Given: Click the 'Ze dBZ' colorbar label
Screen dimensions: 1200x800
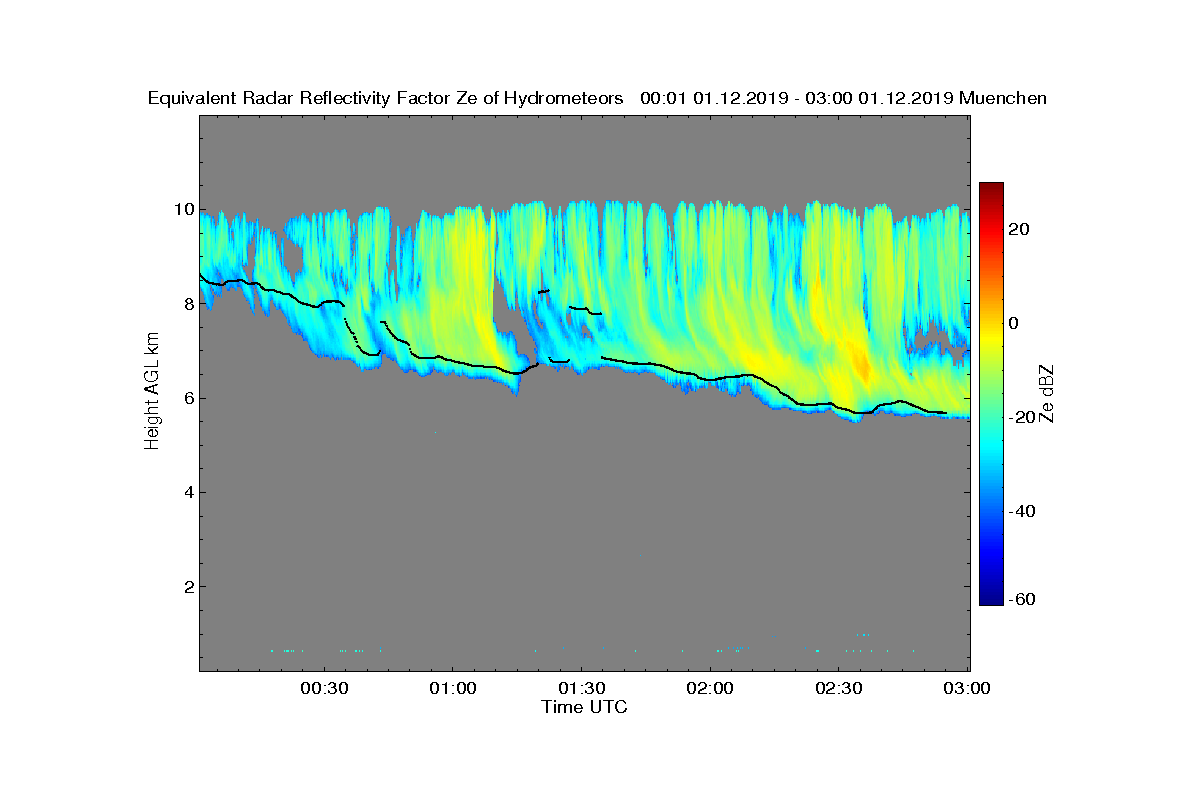Looking at the screenshot, I should pyautogui.click(x=1047, y=393).
